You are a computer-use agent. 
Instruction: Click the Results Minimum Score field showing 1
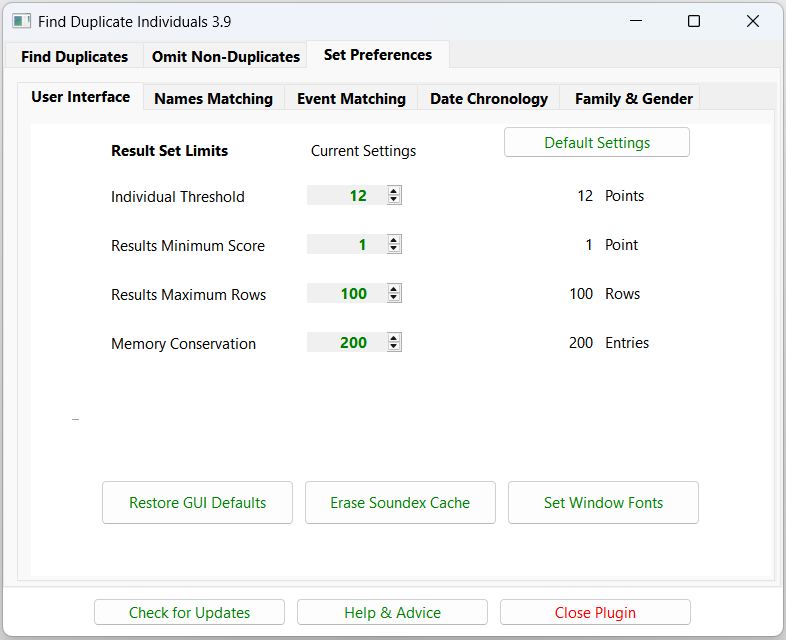pyautogui.click(x=347, y=245)
